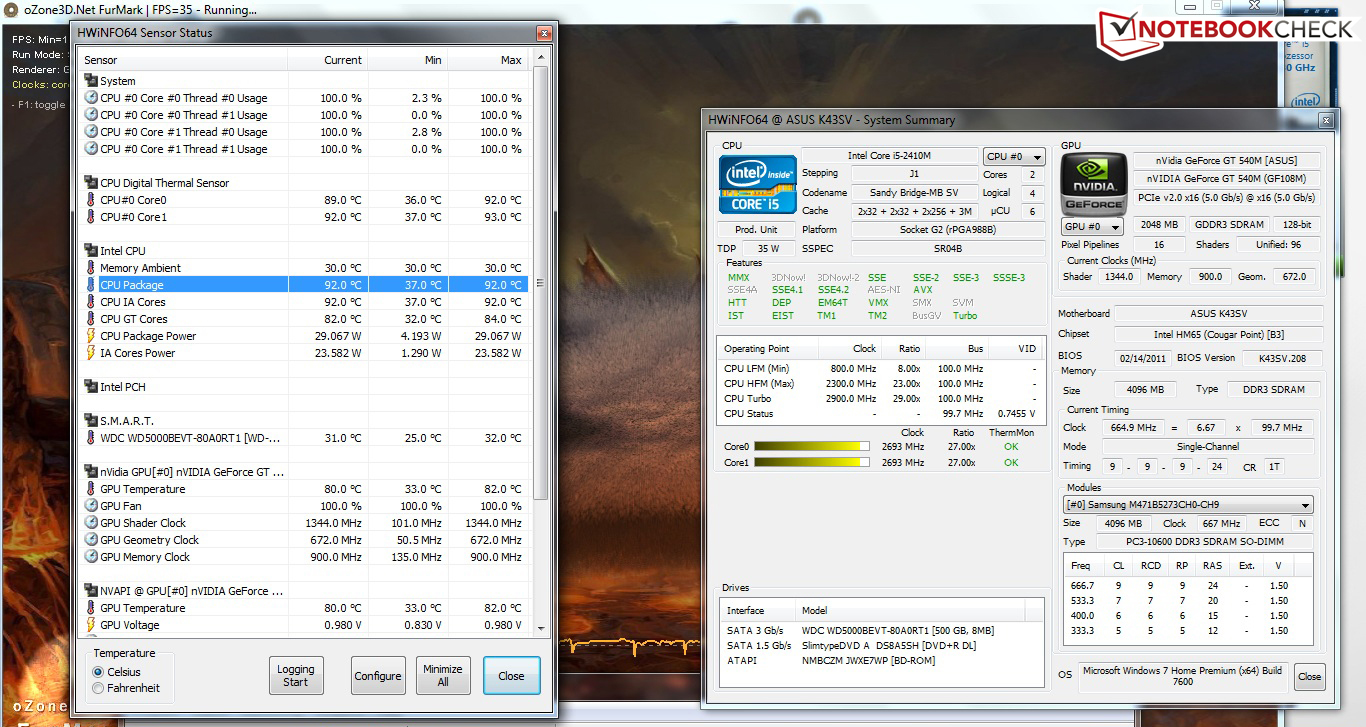Select the System group header icon
The height and width of the screenshot is (727, 1366).
tap(91, 81)
